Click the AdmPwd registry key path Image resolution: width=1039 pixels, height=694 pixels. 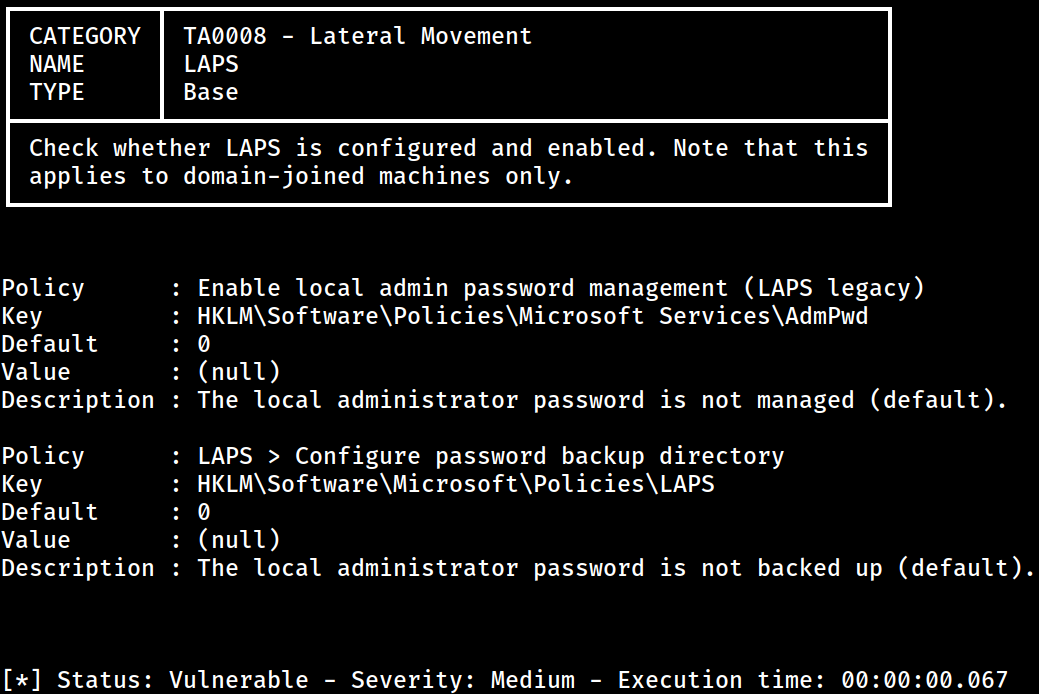click(533, 316)
